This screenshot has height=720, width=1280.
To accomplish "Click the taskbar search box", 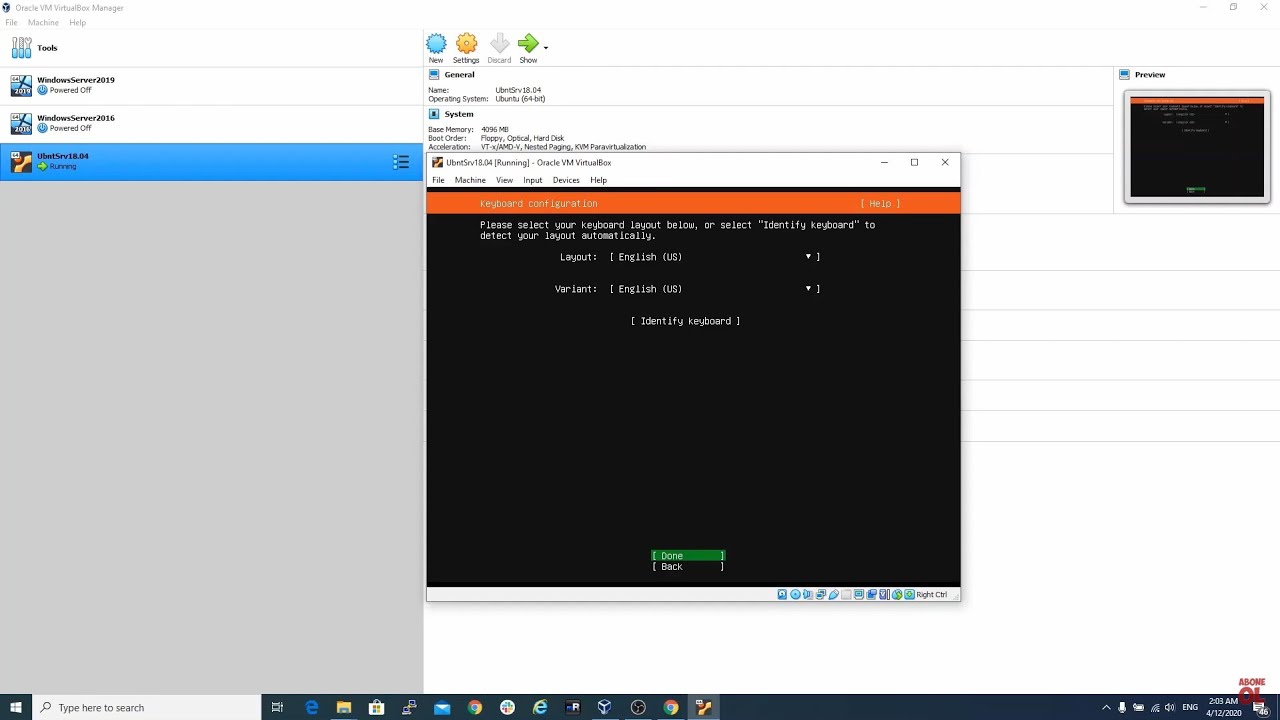I will pos(147,707).
